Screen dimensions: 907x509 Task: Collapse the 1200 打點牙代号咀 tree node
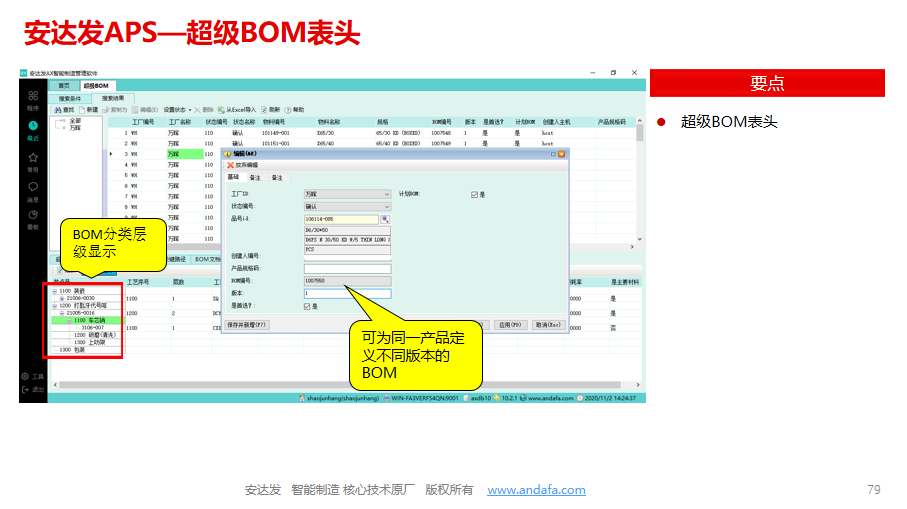pos(55,305)
